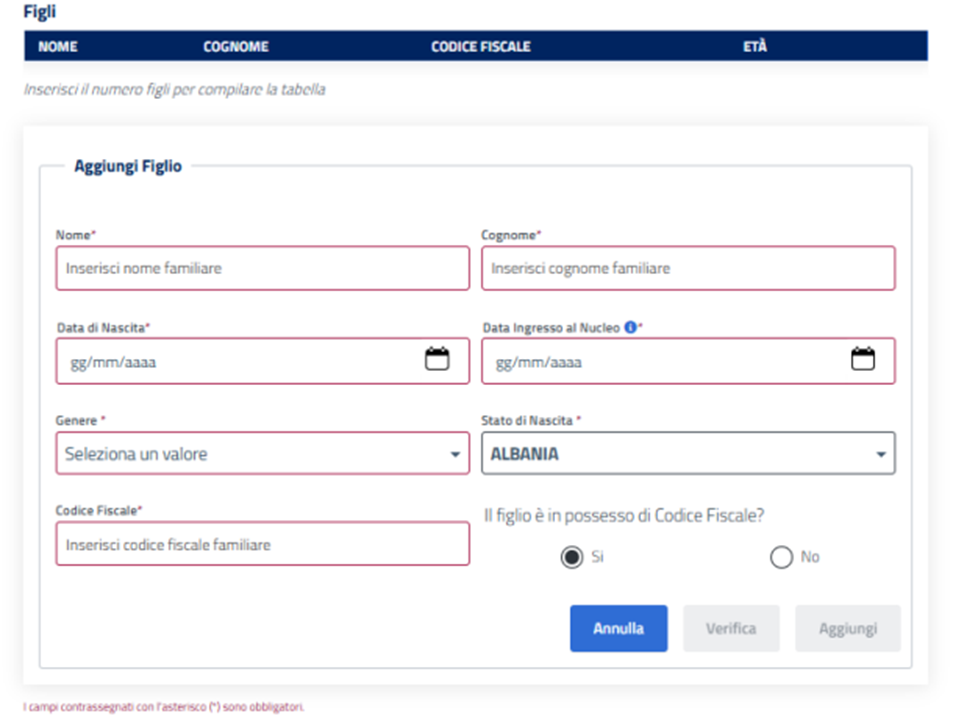953x719 pixels.
Task: Click the ETÀ column header
Action: coord(755,46)
